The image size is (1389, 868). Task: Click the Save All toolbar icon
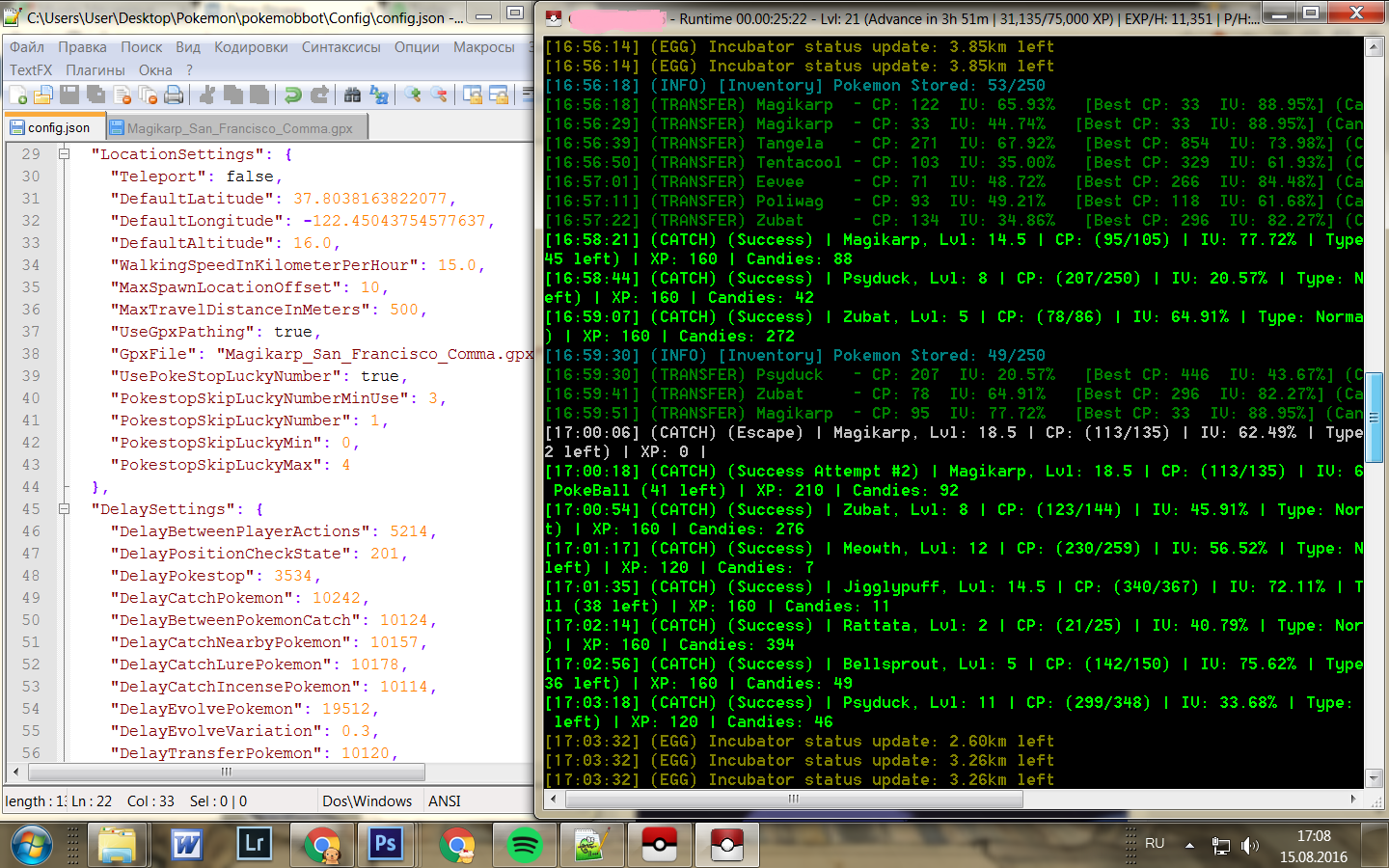(95, 95)
